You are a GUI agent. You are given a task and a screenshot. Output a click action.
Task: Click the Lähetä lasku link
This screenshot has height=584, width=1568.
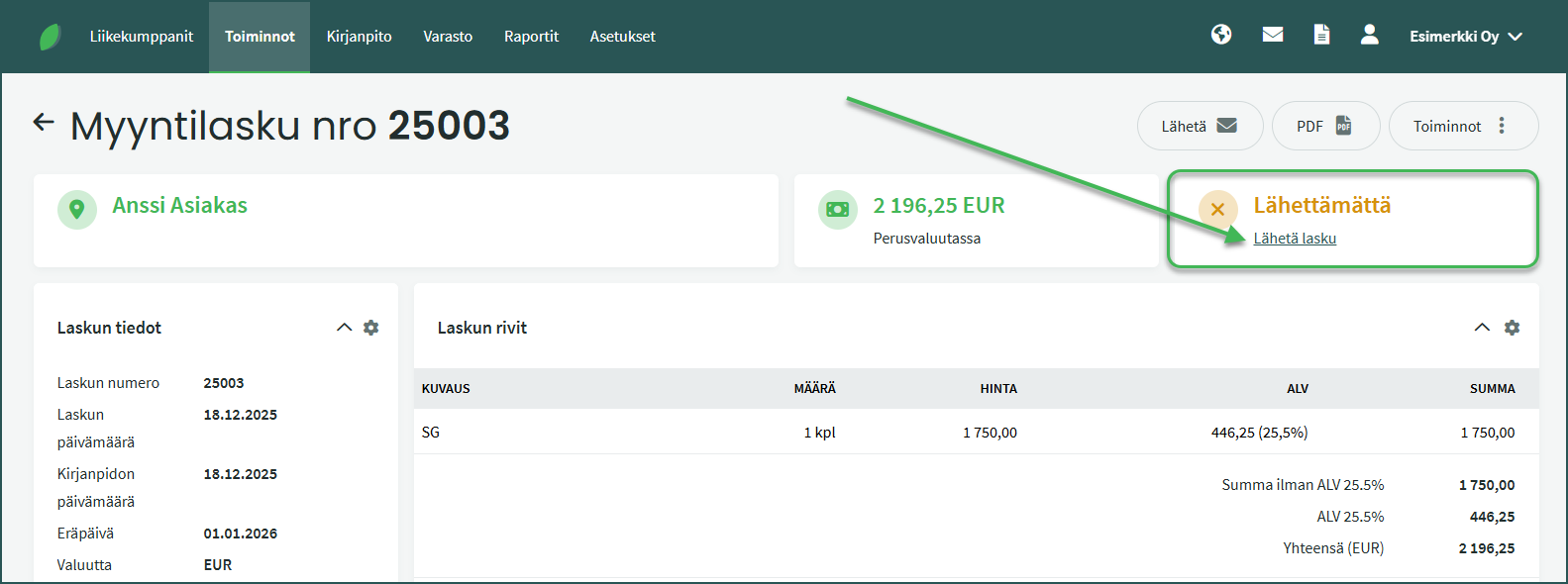(1295, 239)
